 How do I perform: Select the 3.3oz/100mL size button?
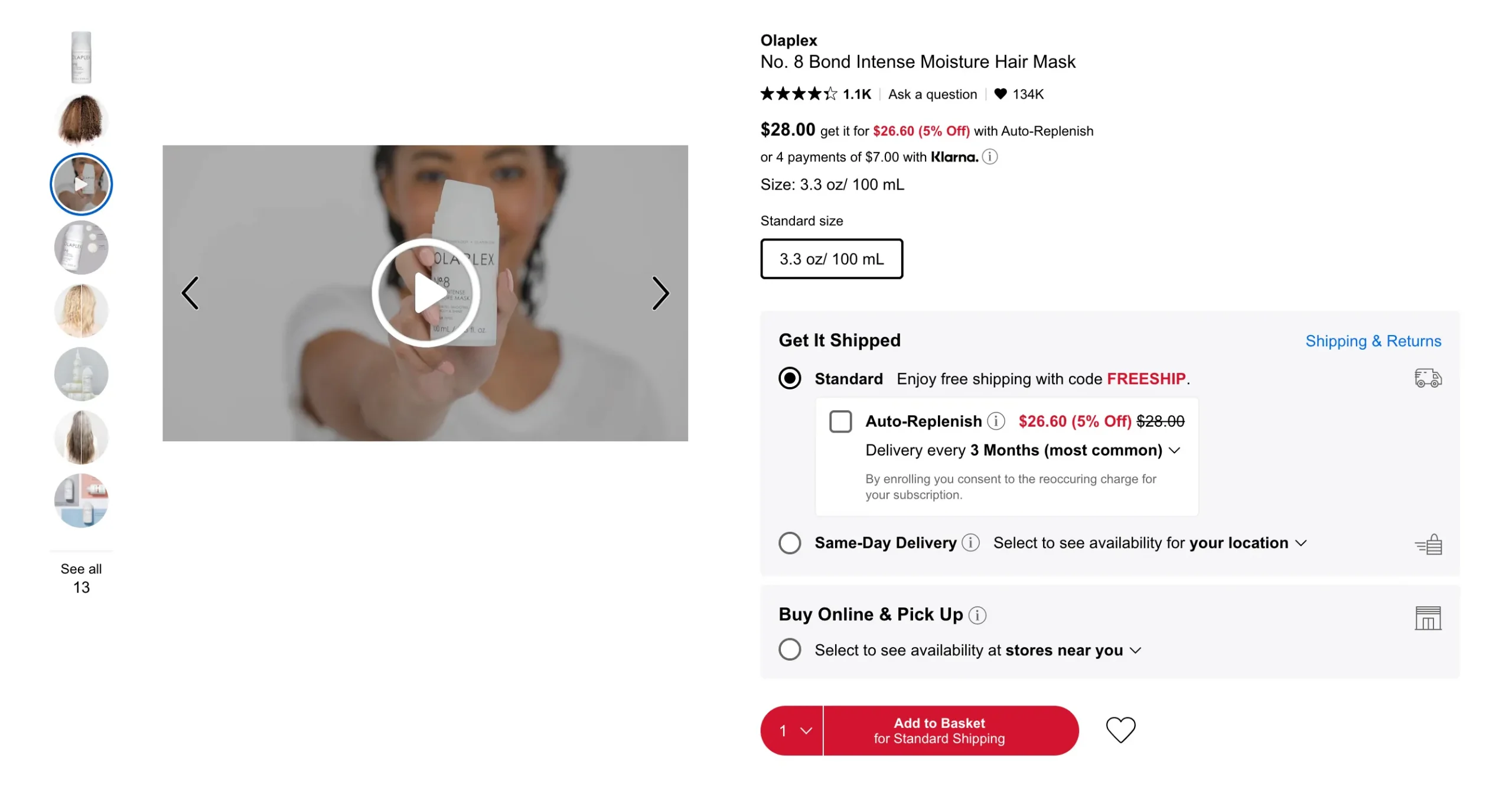coord(831,258)
